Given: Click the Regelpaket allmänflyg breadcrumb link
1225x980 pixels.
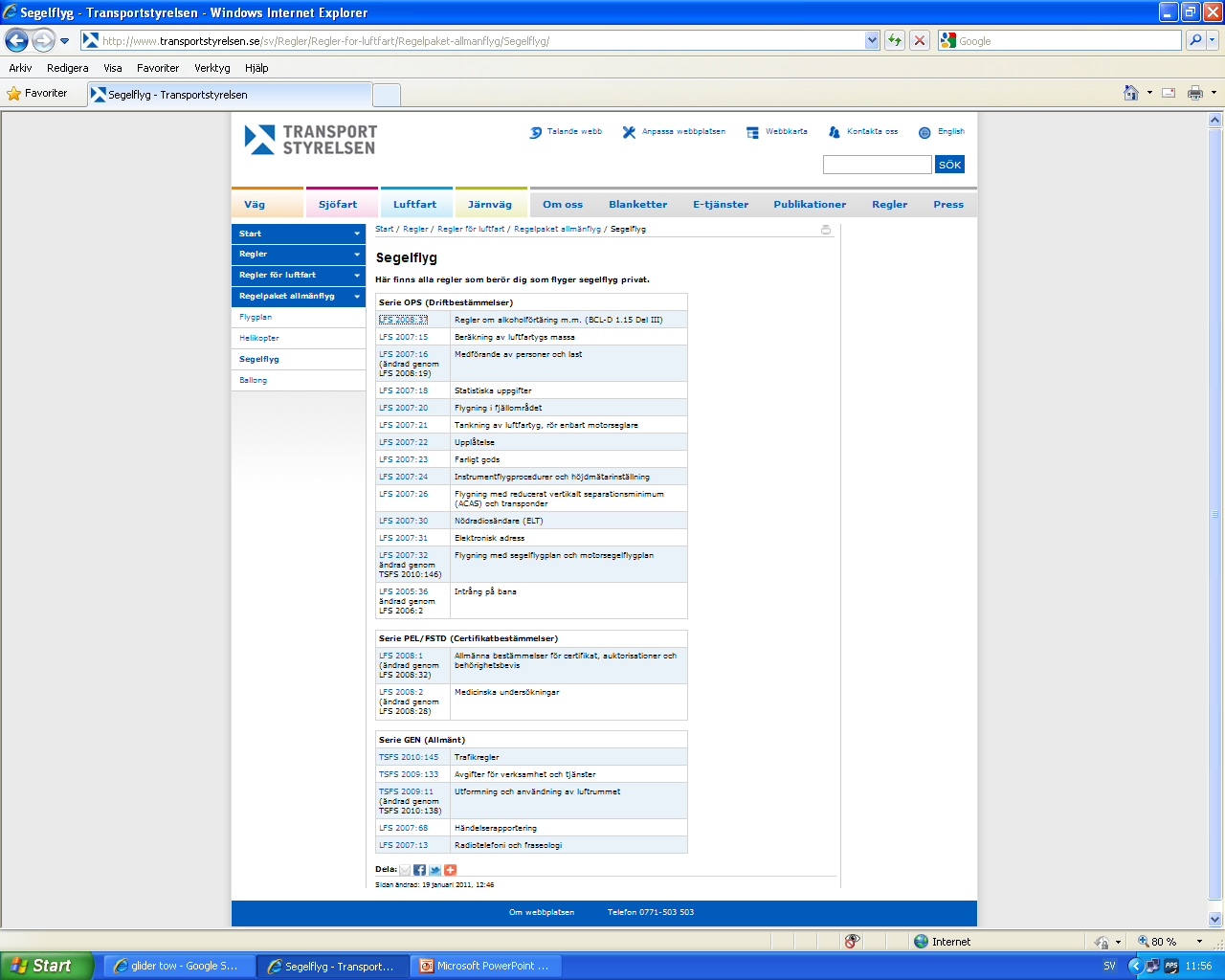Looking at the screenshot, I should point(558,230).
